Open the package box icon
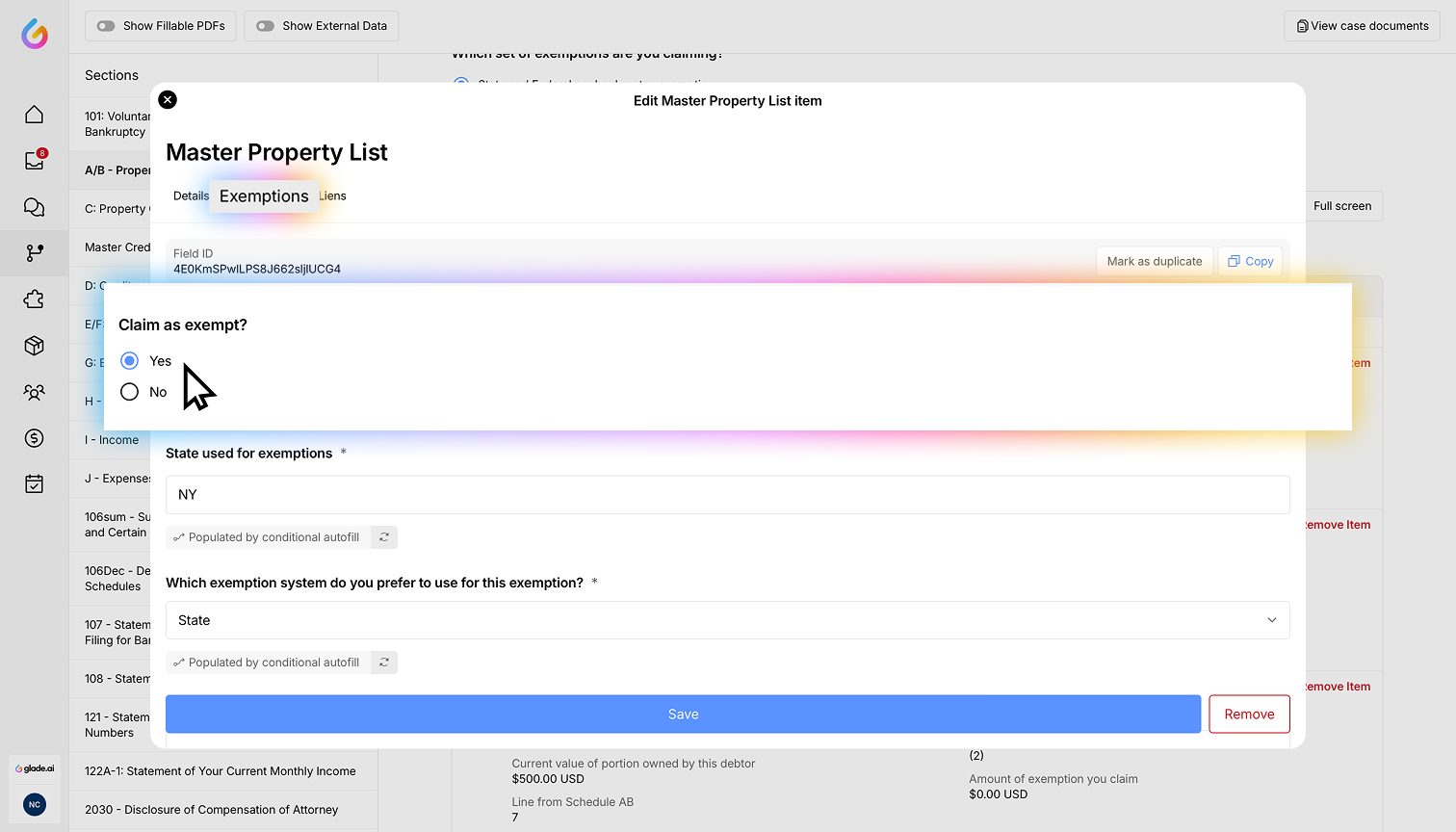 [34, 346]
